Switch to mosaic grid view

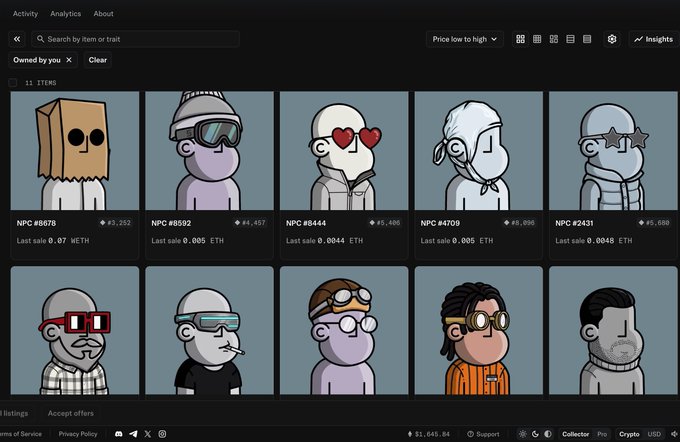[554, 39]
